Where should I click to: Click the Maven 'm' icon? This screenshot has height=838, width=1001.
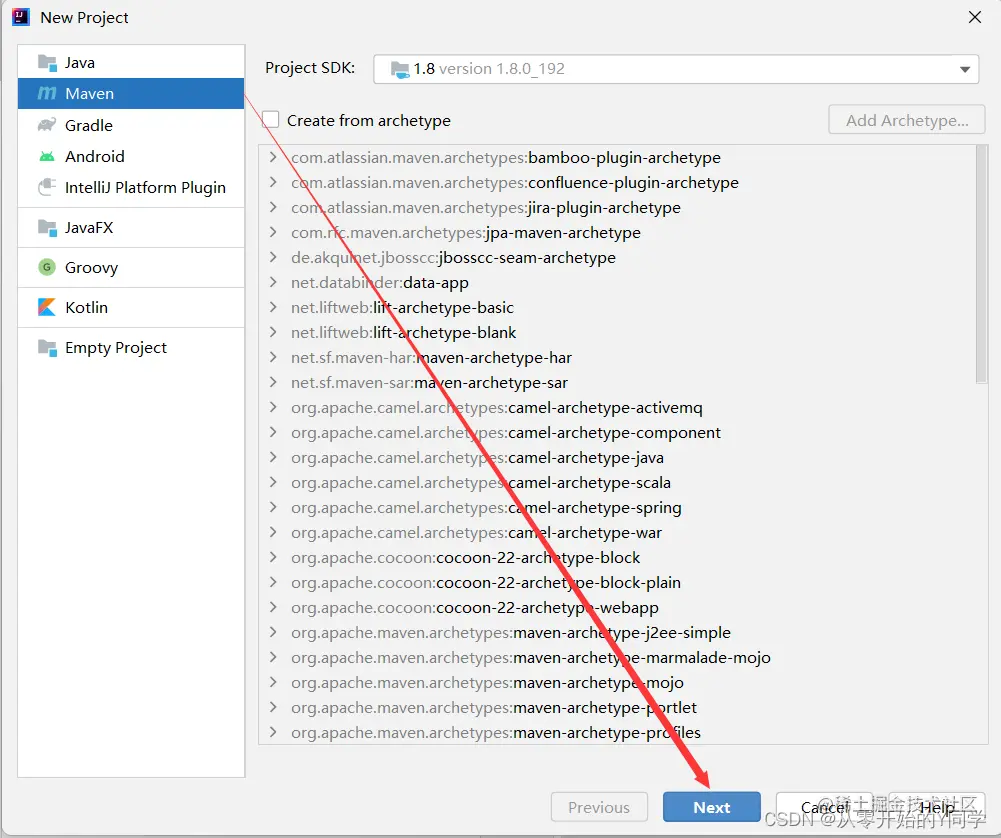(47, 93)
